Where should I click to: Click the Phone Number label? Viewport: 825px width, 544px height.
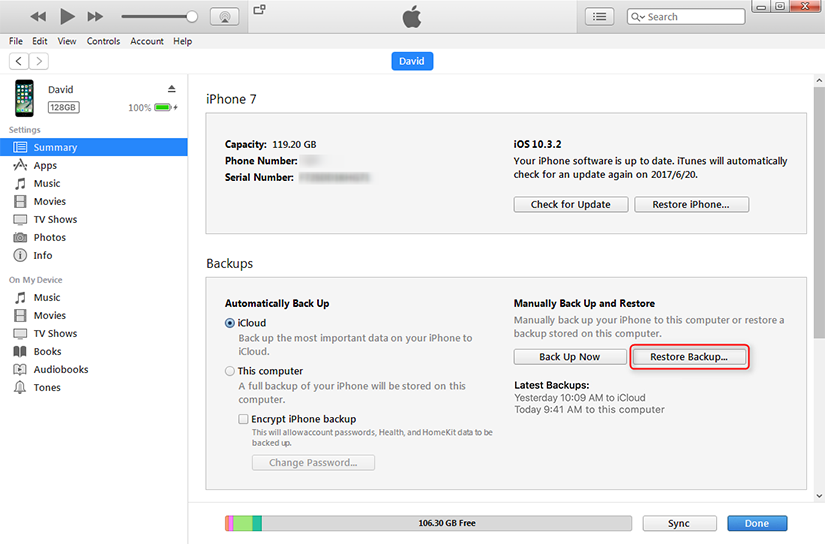[x=261, y=161]
